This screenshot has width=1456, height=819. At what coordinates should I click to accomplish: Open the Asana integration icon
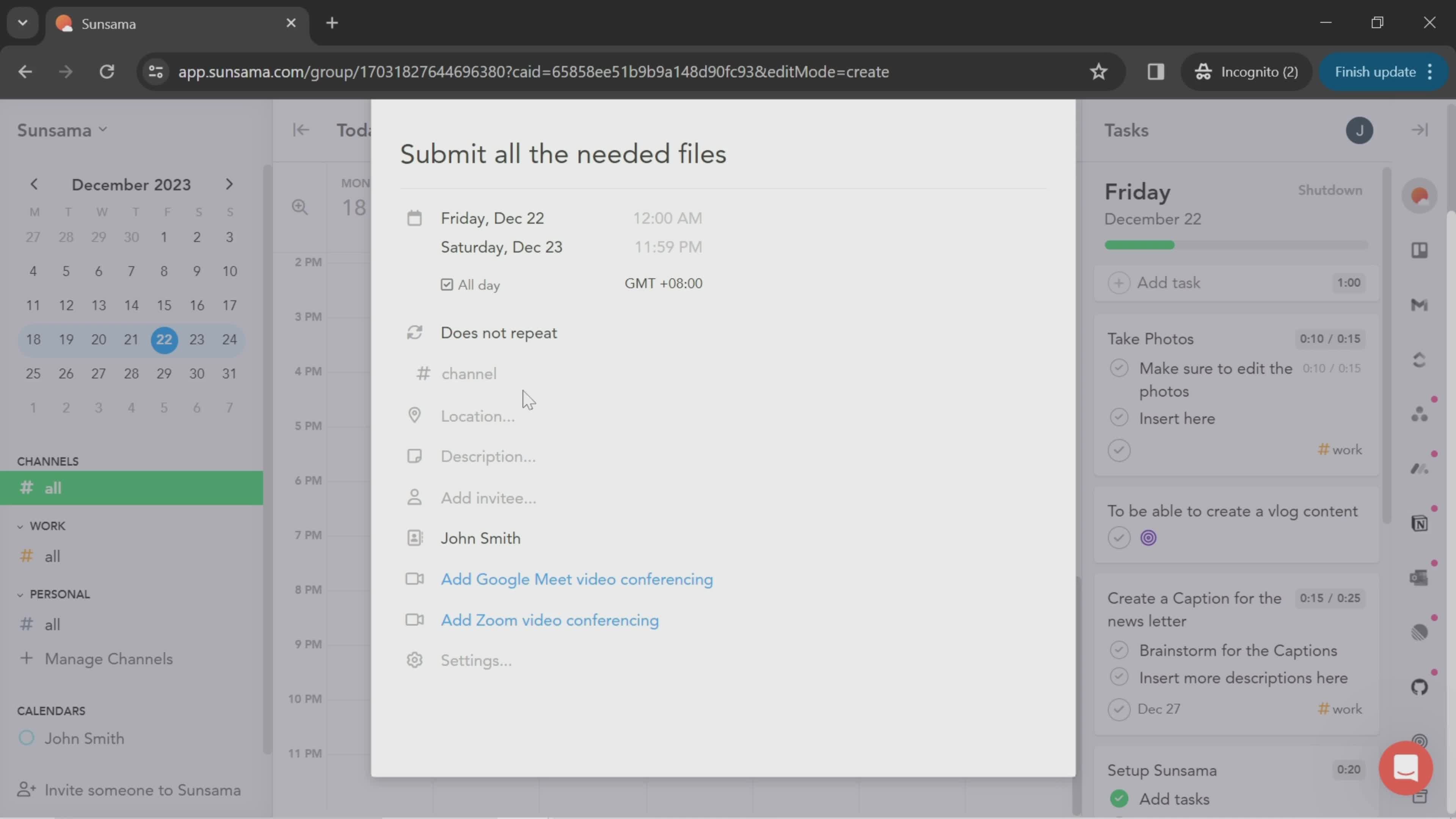1419,414
